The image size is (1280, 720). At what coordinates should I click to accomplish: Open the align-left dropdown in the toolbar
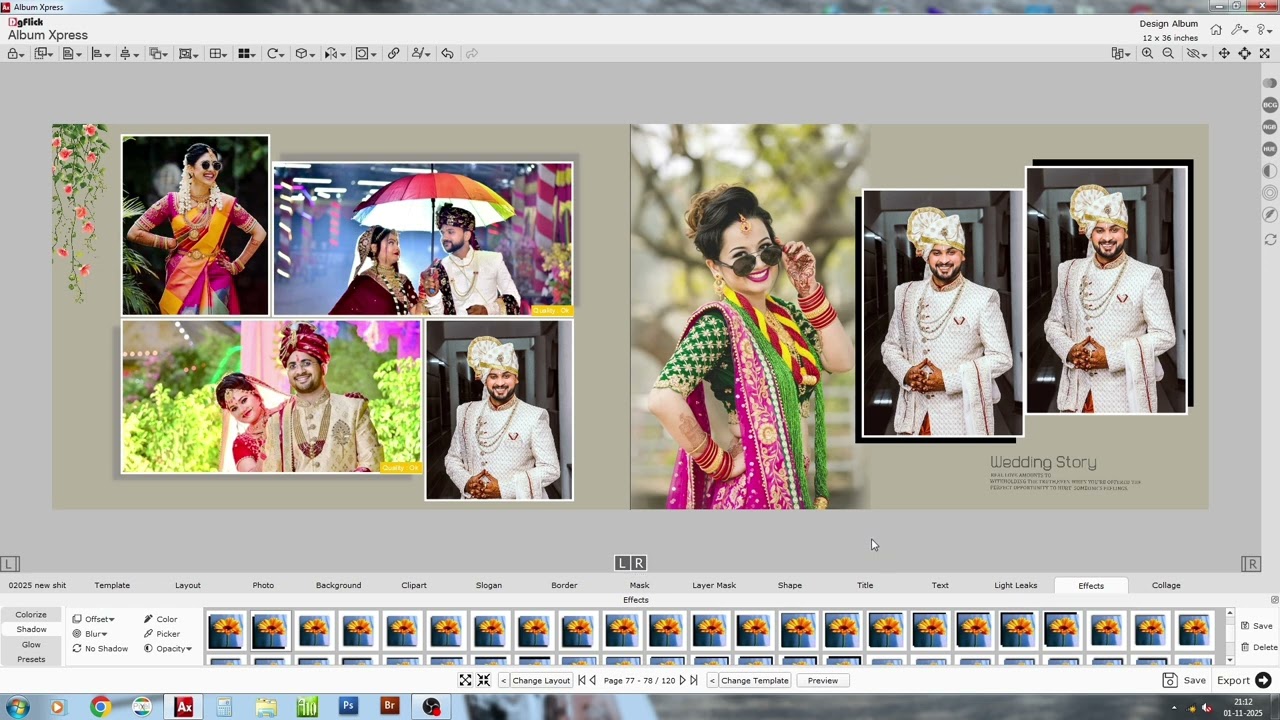100,53
